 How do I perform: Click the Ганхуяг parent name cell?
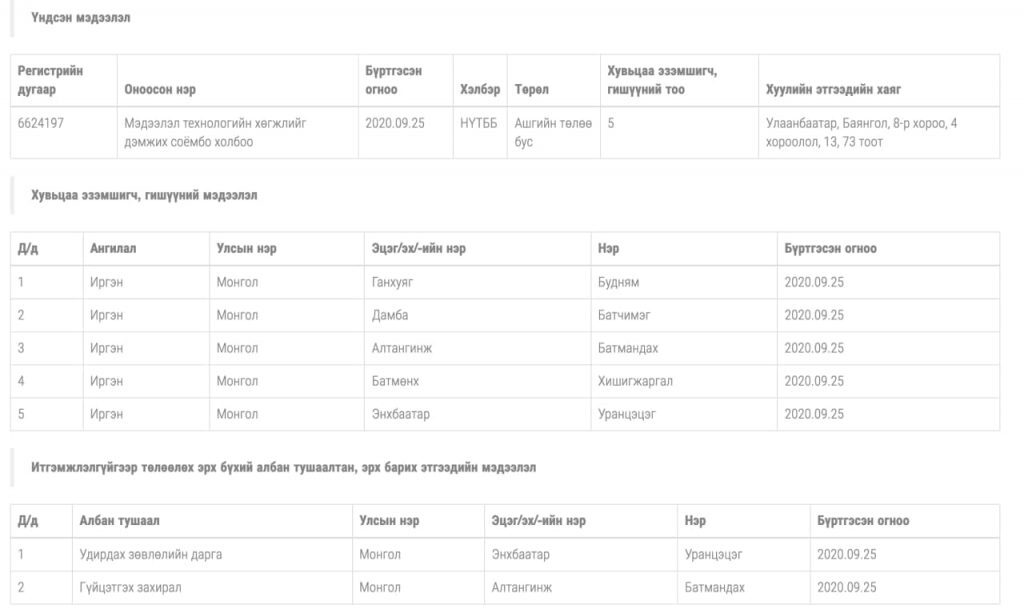(x=394, y=282)
